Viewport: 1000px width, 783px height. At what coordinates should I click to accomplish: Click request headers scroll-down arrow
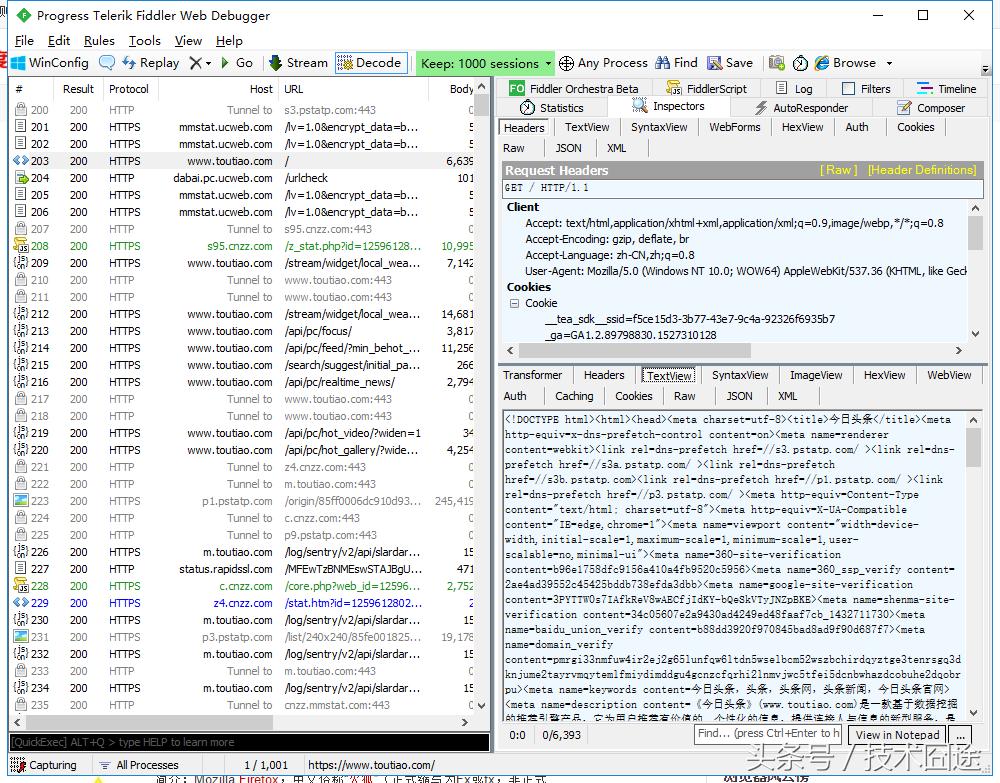(975, 333)
